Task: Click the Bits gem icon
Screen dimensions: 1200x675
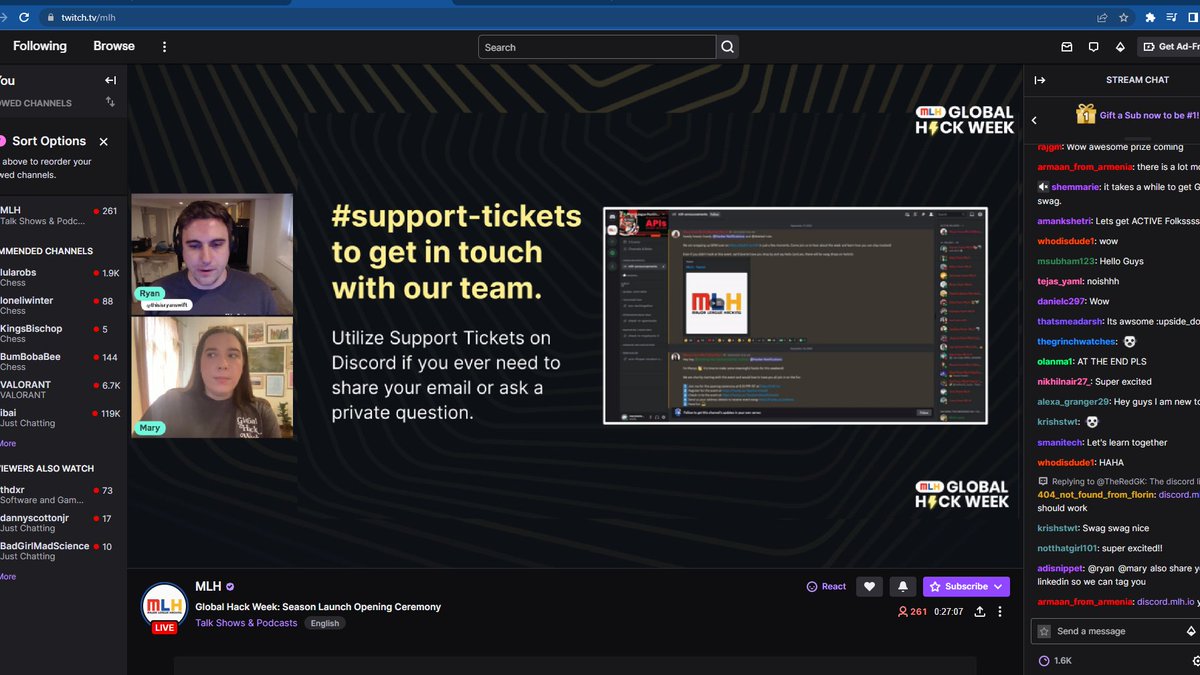Action: 1120,46
